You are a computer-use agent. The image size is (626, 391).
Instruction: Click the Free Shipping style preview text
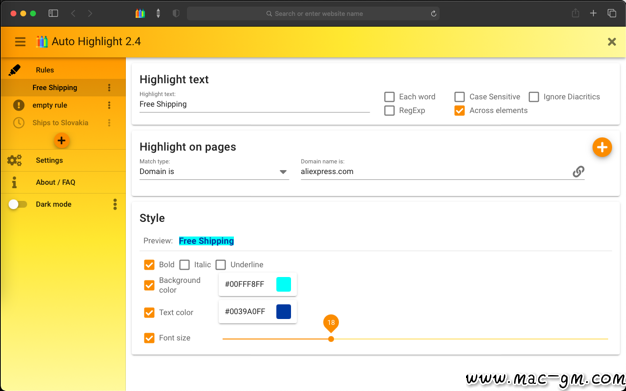point(206,241)
